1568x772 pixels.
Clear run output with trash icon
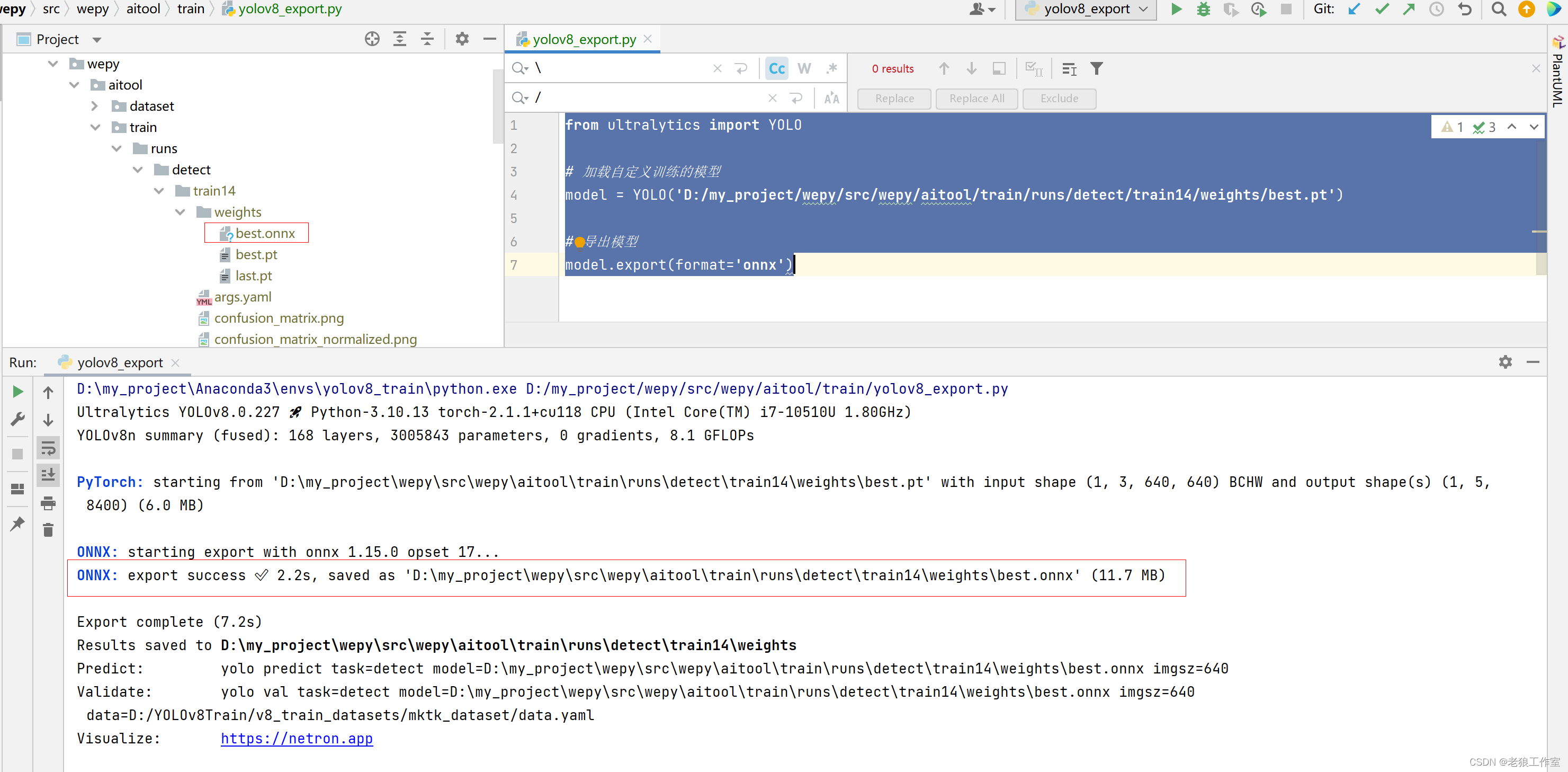tap(48, 530)
